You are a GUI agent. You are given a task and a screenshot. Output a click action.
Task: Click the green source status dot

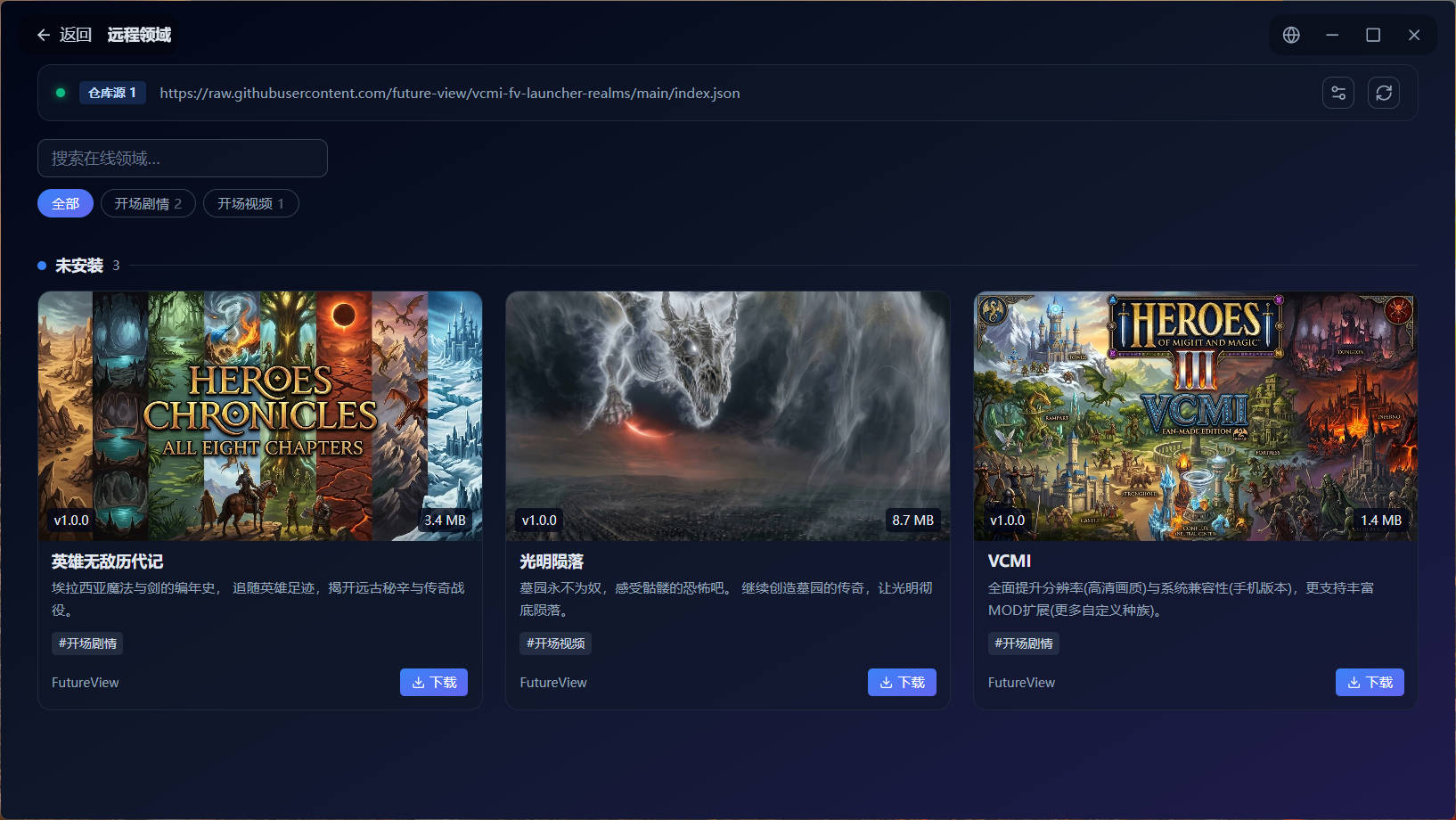point(61,93)
